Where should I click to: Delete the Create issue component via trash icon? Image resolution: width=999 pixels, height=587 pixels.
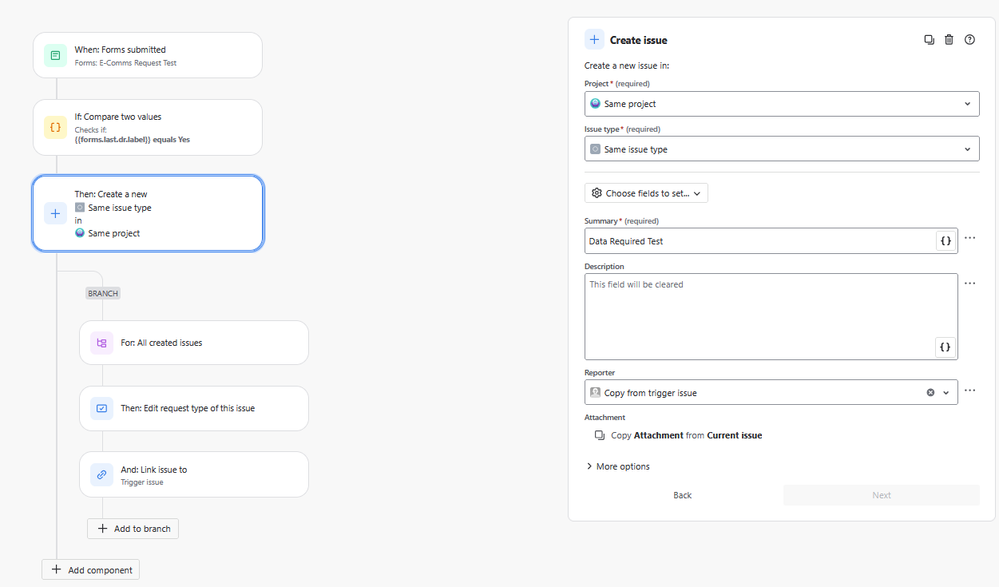pyautogui.click(x=949, y=40)
